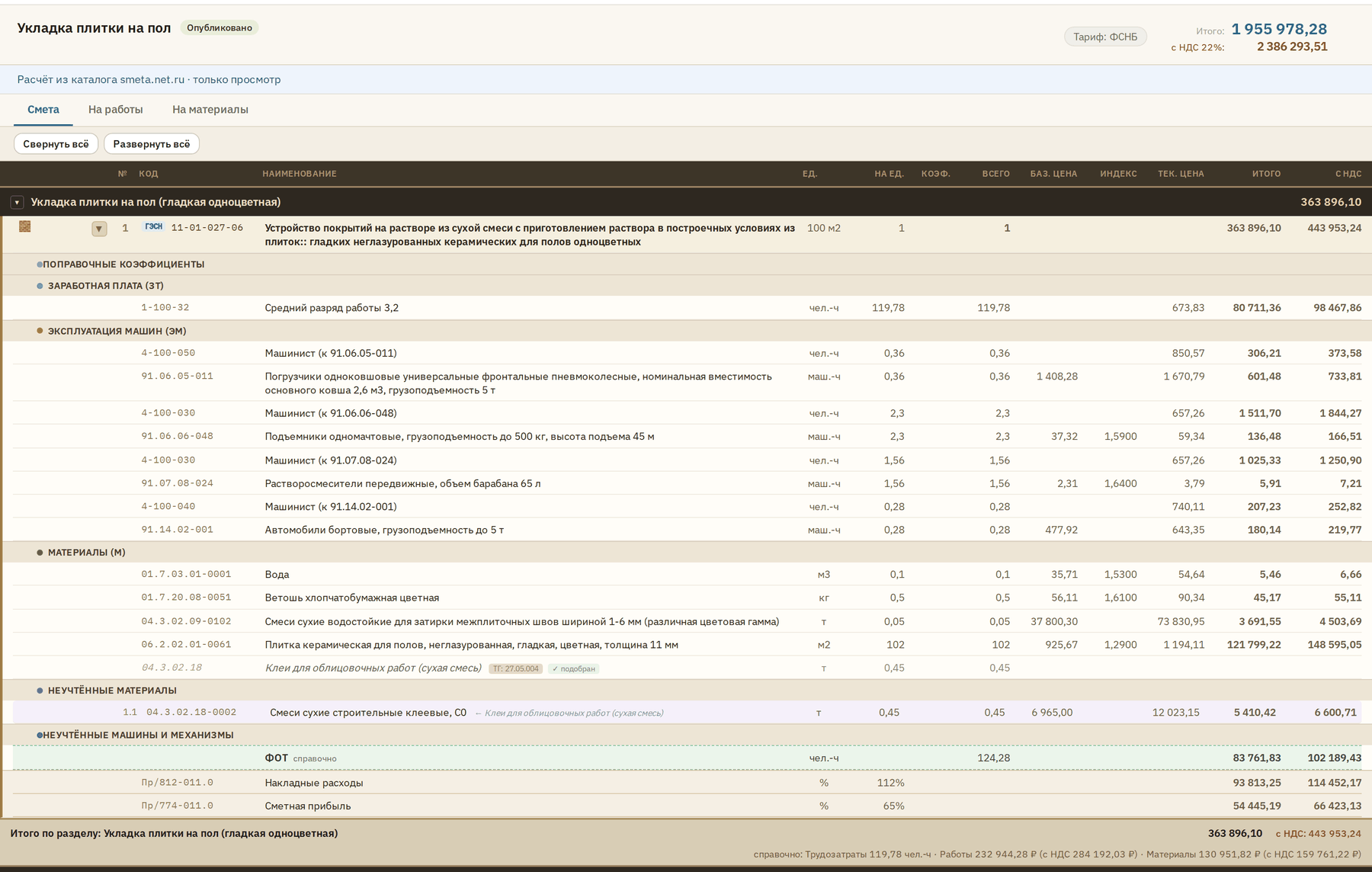Collapse row 1 using its arrow toggle
Viewport: 1372px width, 872px height.
[x=99, y=229]
